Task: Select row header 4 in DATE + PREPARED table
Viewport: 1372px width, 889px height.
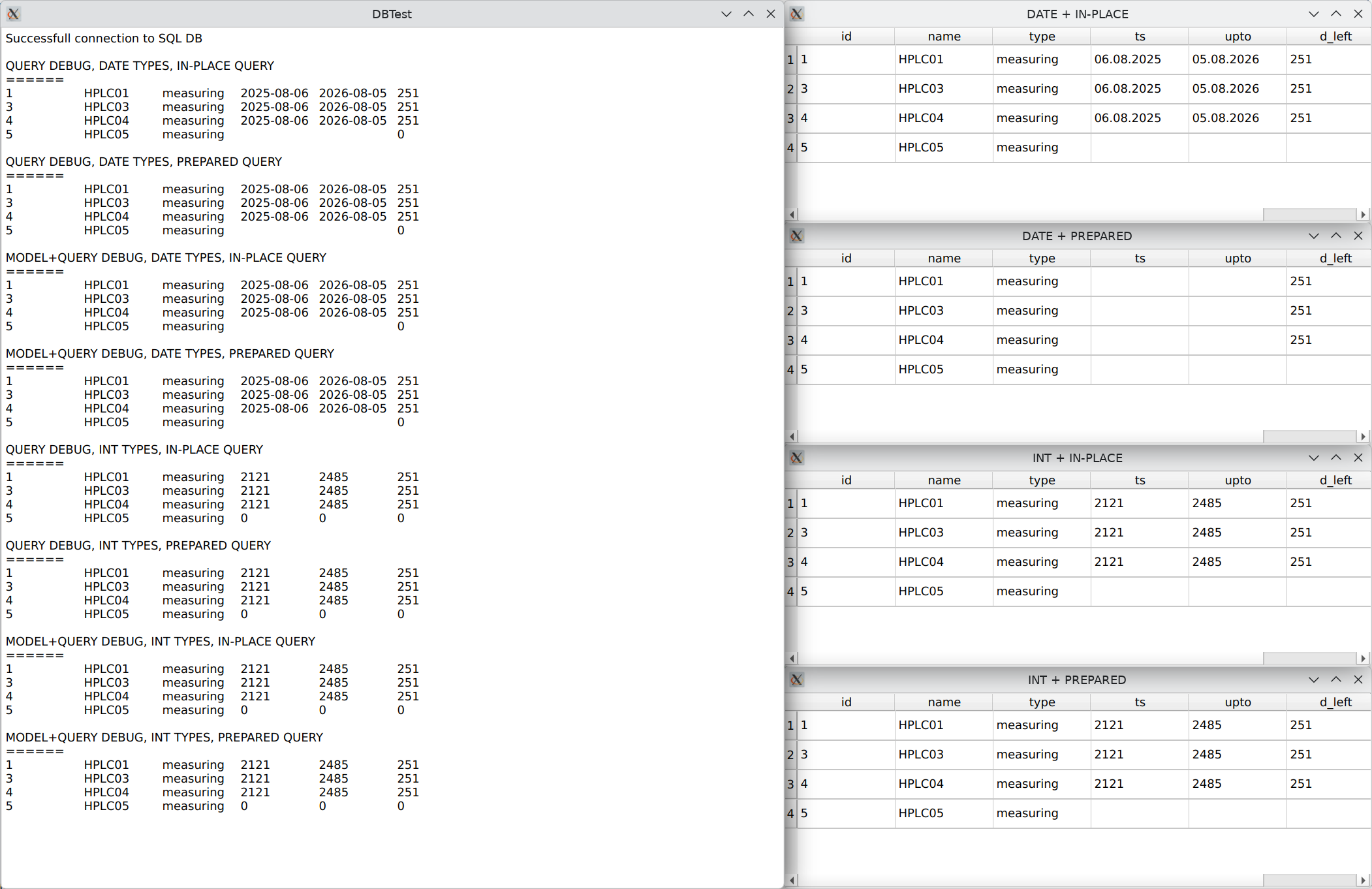Action: (x=790, y=369)
